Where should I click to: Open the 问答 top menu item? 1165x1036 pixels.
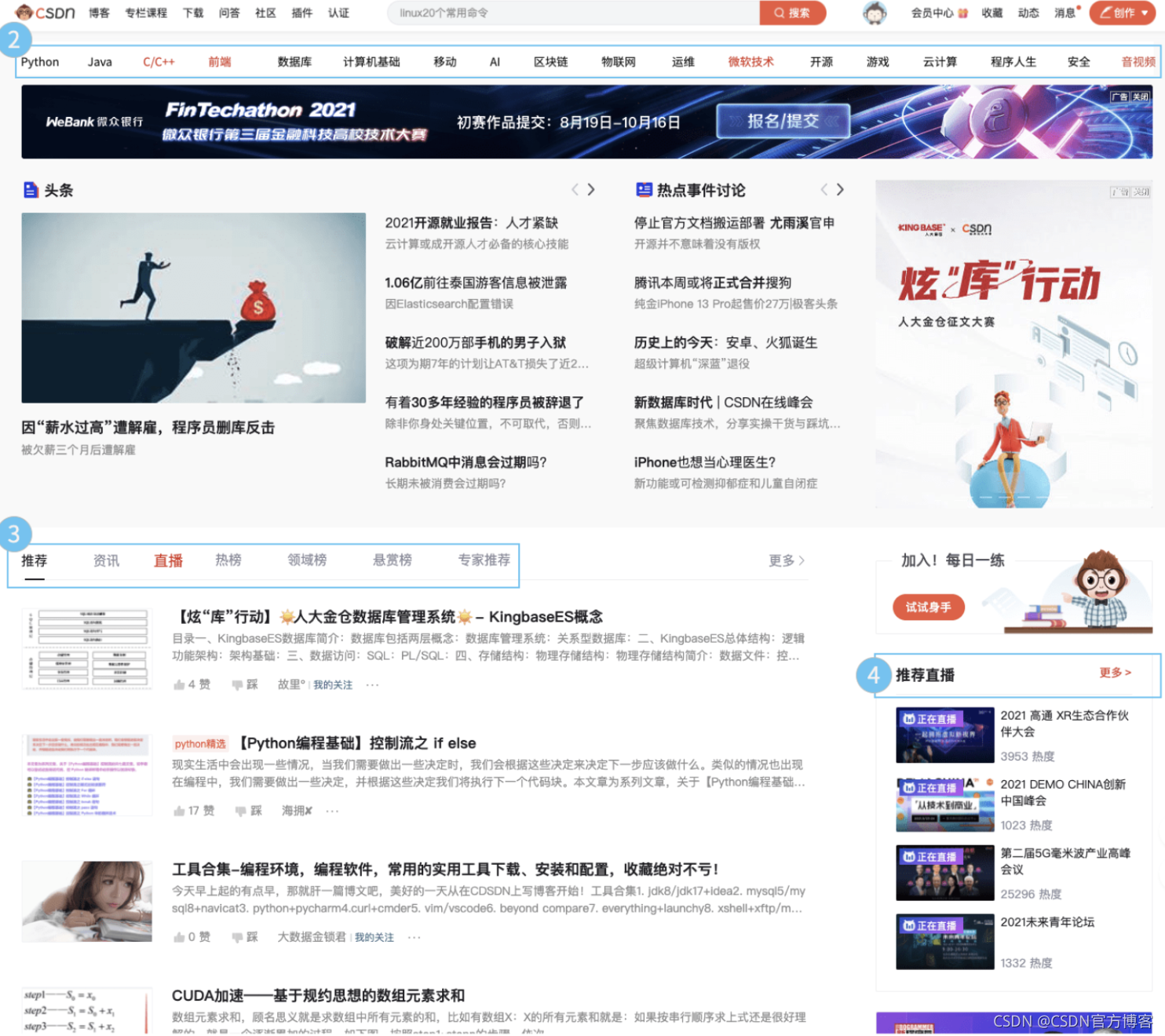[229, 13]
